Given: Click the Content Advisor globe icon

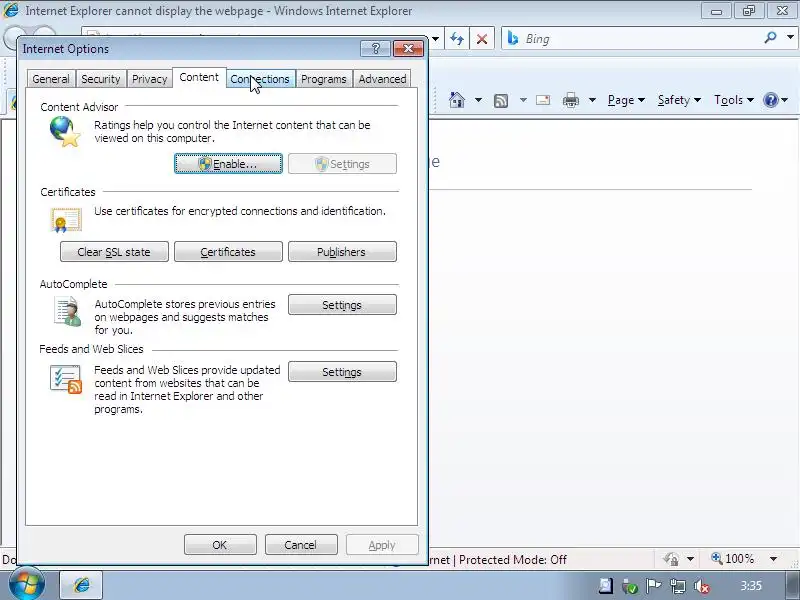Looking at the screenshot, I should pos(65,132).
